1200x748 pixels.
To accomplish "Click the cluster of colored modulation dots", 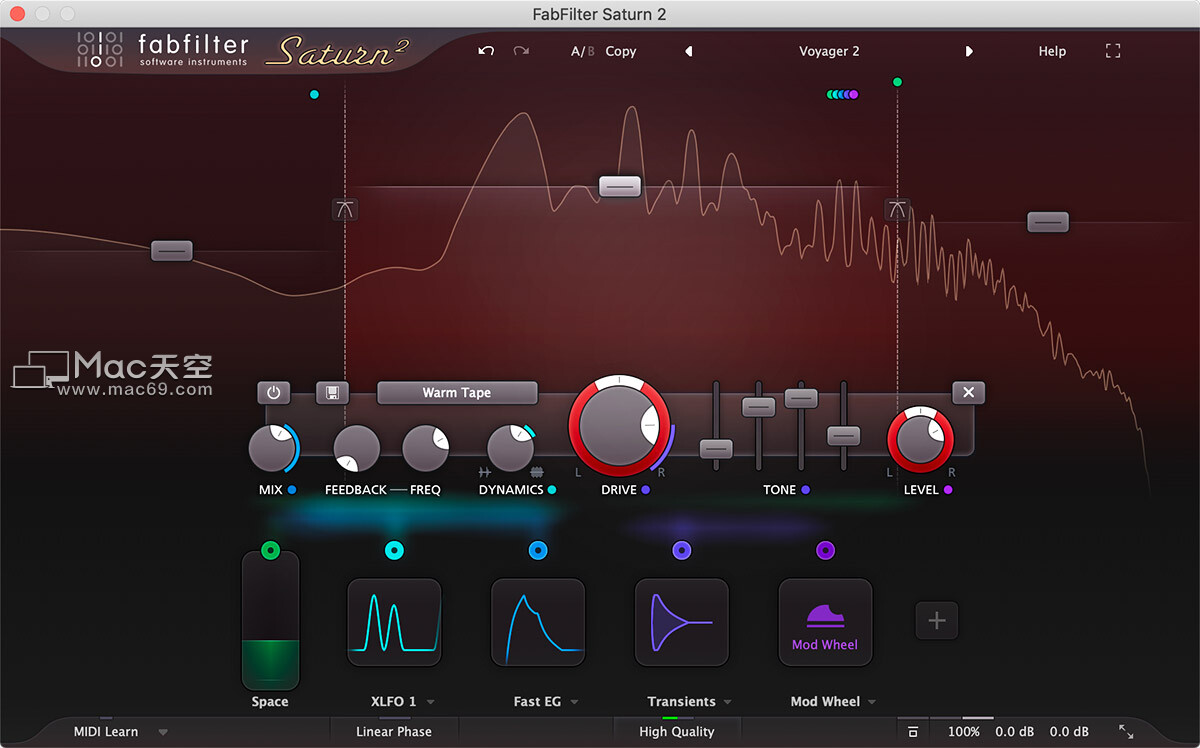I will pyautogui.click(x=842, y=95).
